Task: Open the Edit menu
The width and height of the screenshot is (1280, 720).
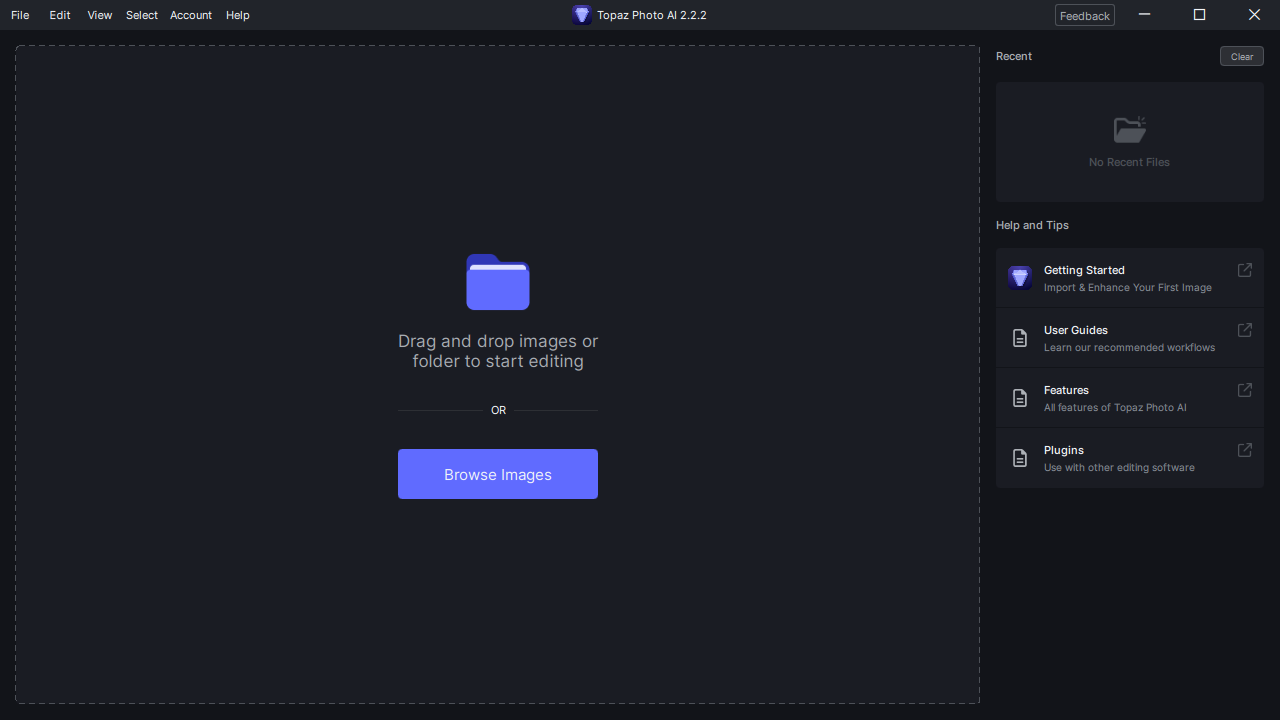Action: [59, 15]
